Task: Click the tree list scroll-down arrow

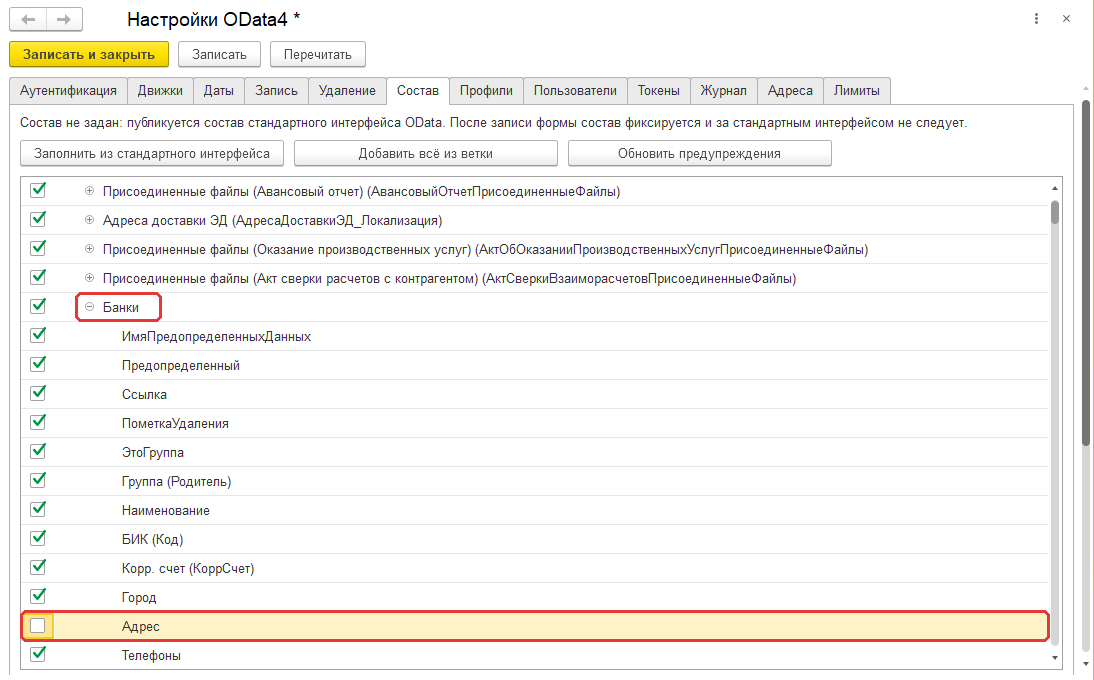Action: tap(1055, 658)
